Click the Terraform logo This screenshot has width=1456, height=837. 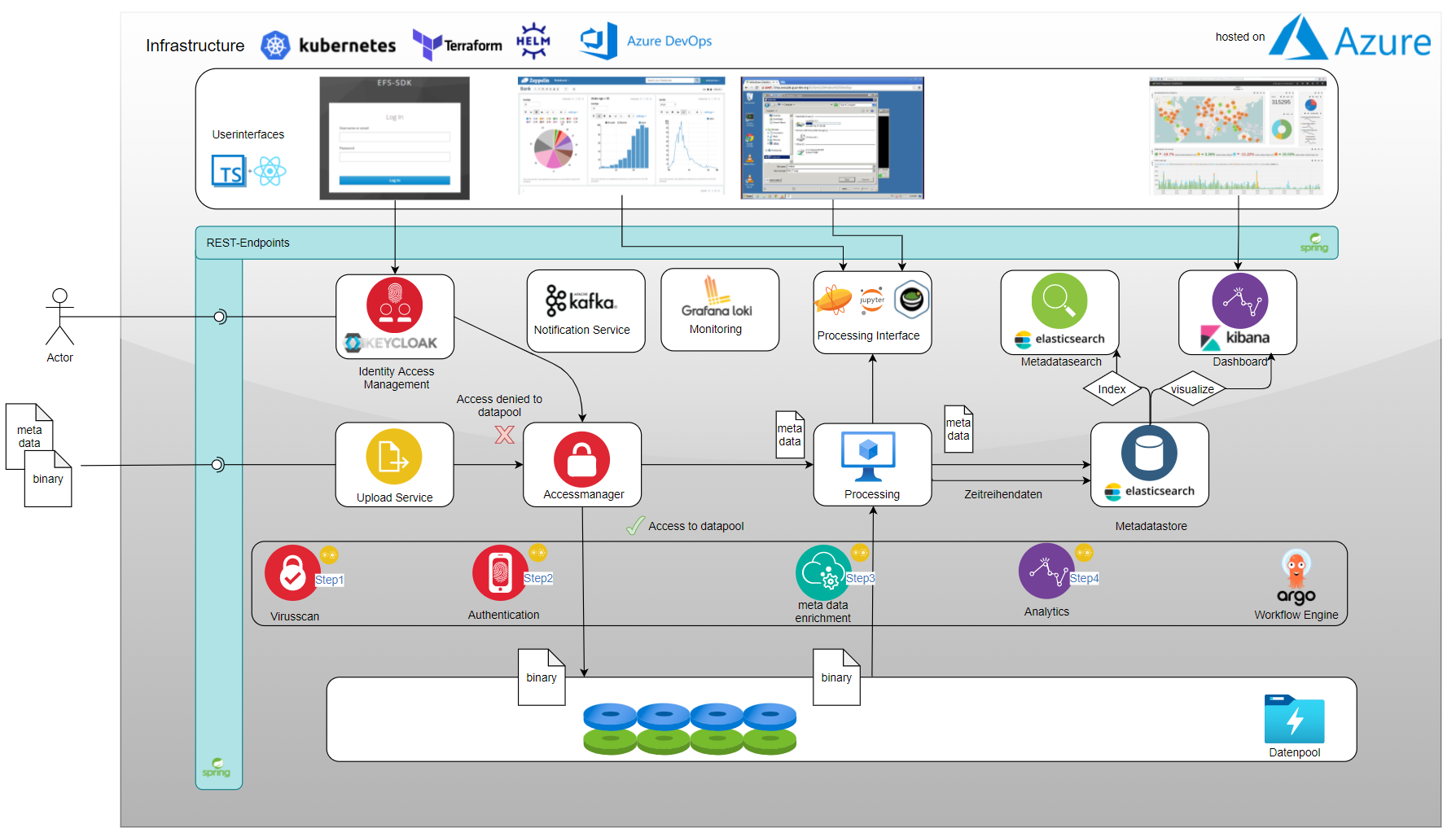457,45
